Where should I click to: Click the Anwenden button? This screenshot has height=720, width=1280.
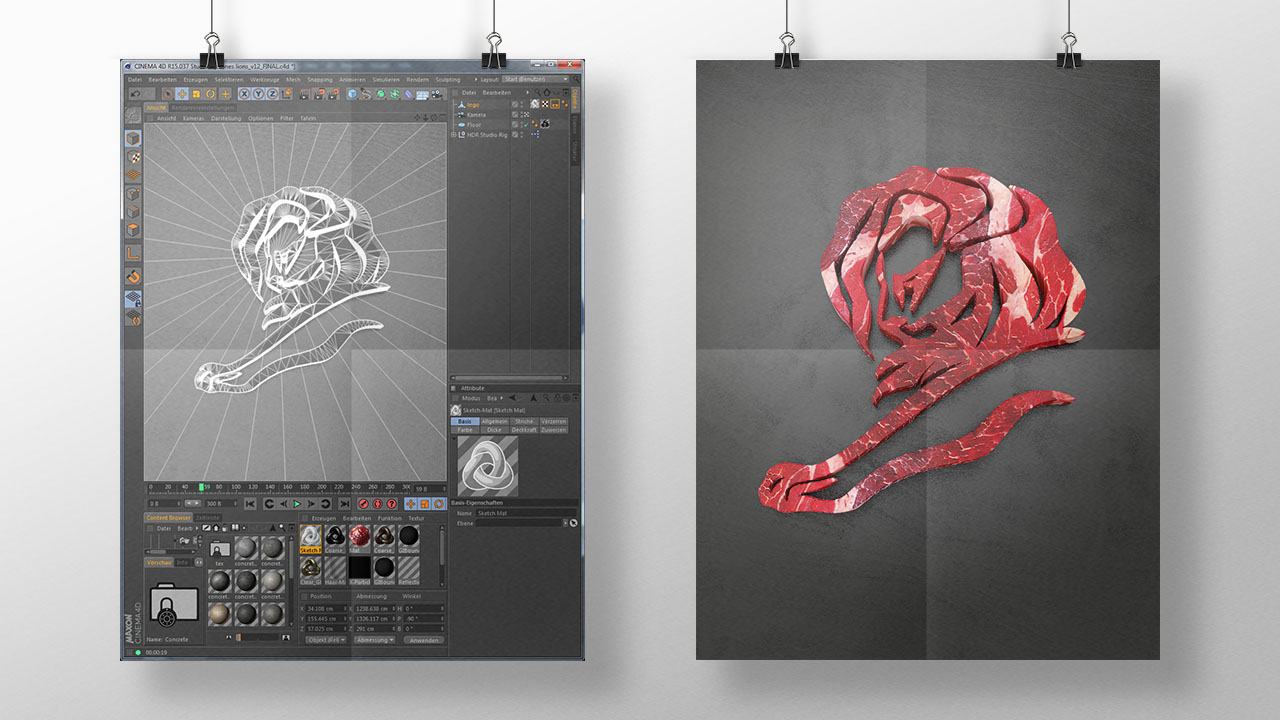pos(423,639)
